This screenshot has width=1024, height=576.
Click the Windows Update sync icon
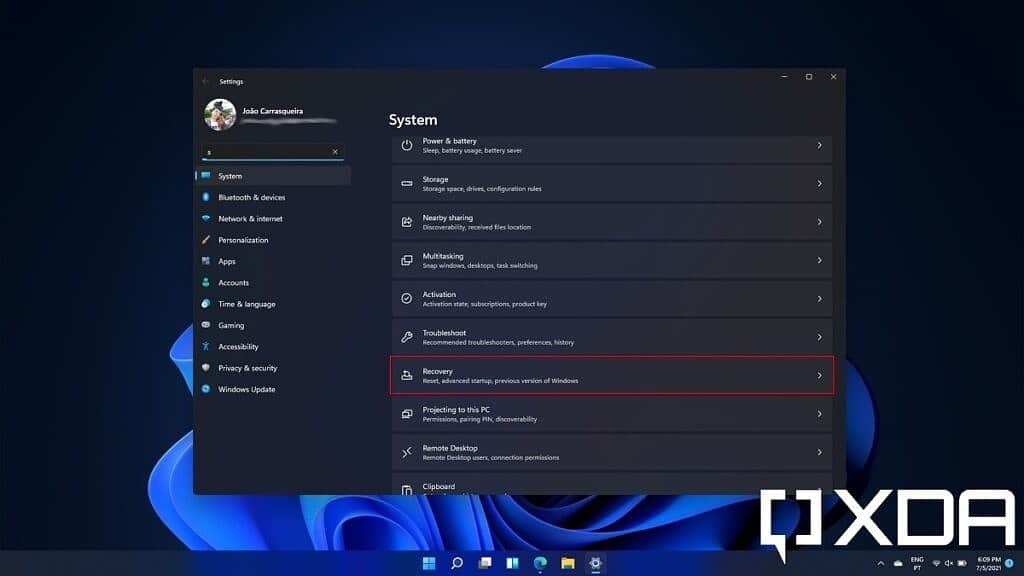point(206,389)
